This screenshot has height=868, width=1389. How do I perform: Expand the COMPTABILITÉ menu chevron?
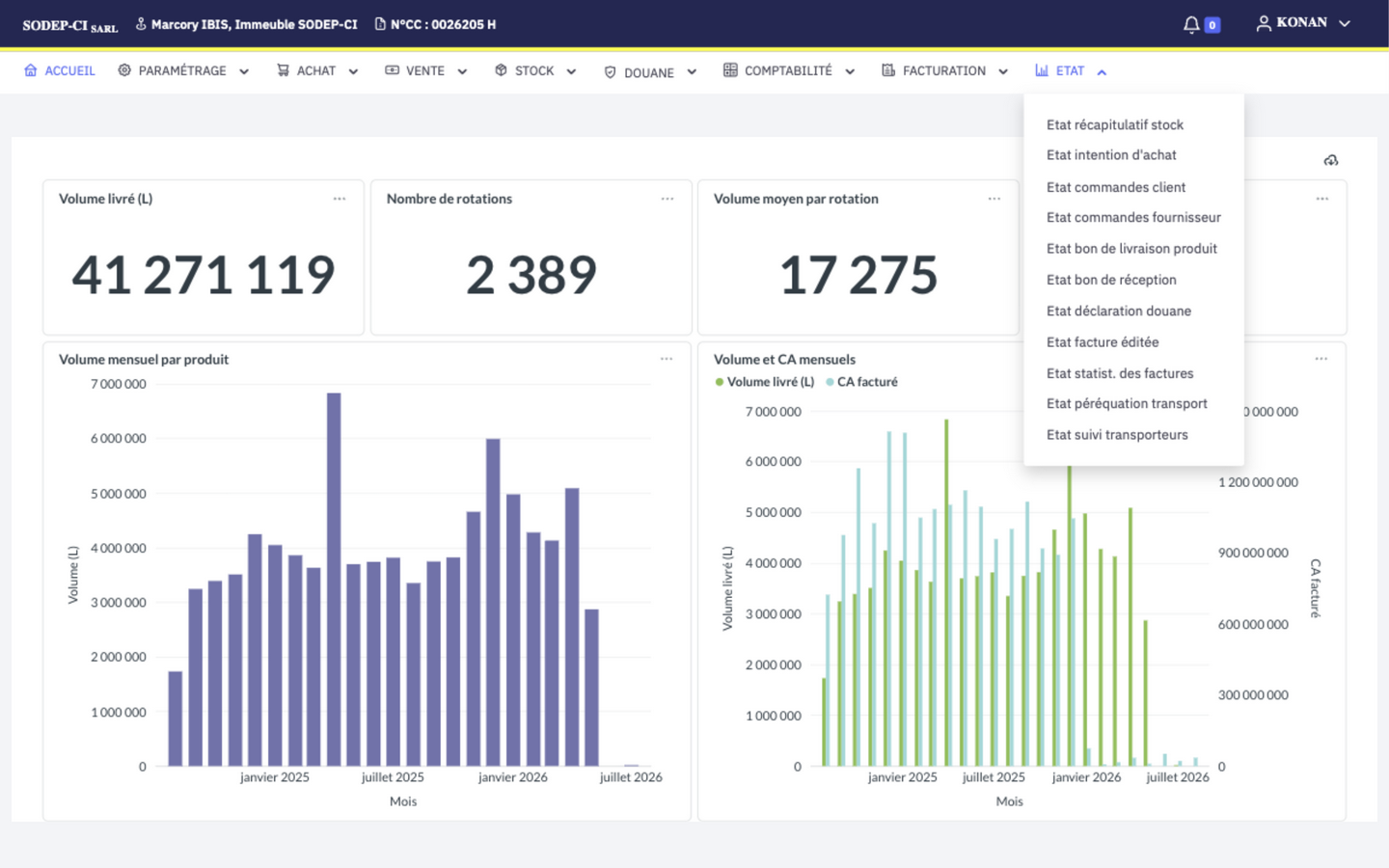[x=850, y=71]
